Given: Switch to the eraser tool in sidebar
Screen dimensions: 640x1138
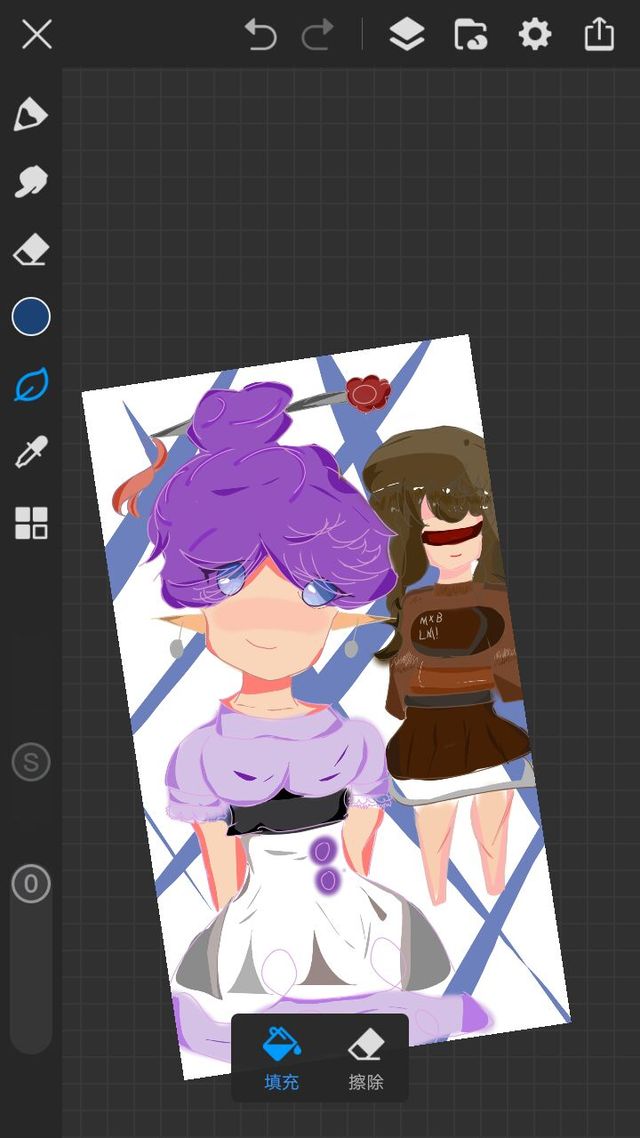Looking at the screenshot, I should 31,250.
